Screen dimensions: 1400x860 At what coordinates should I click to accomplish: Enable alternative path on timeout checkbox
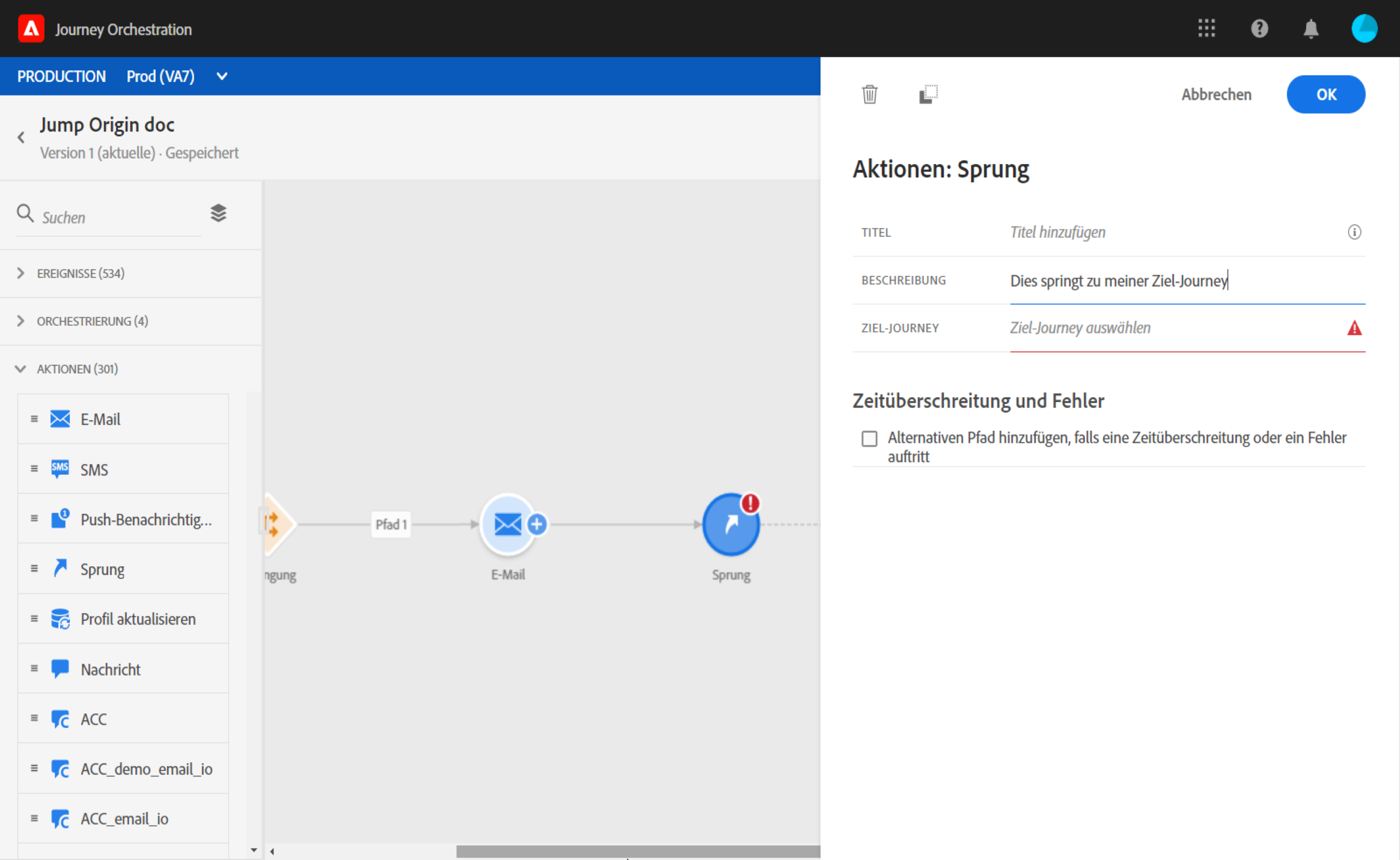869,439
